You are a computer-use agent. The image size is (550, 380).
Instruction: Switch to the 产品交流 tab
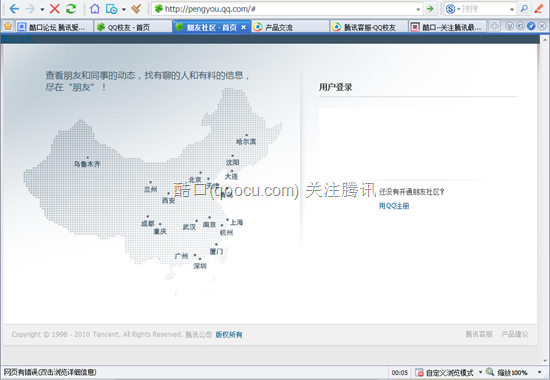coord(290,27)
